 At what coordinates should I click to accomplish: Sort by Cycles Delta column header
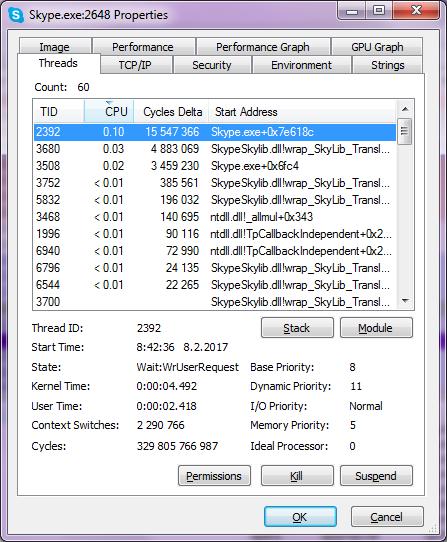coord(171,112)
